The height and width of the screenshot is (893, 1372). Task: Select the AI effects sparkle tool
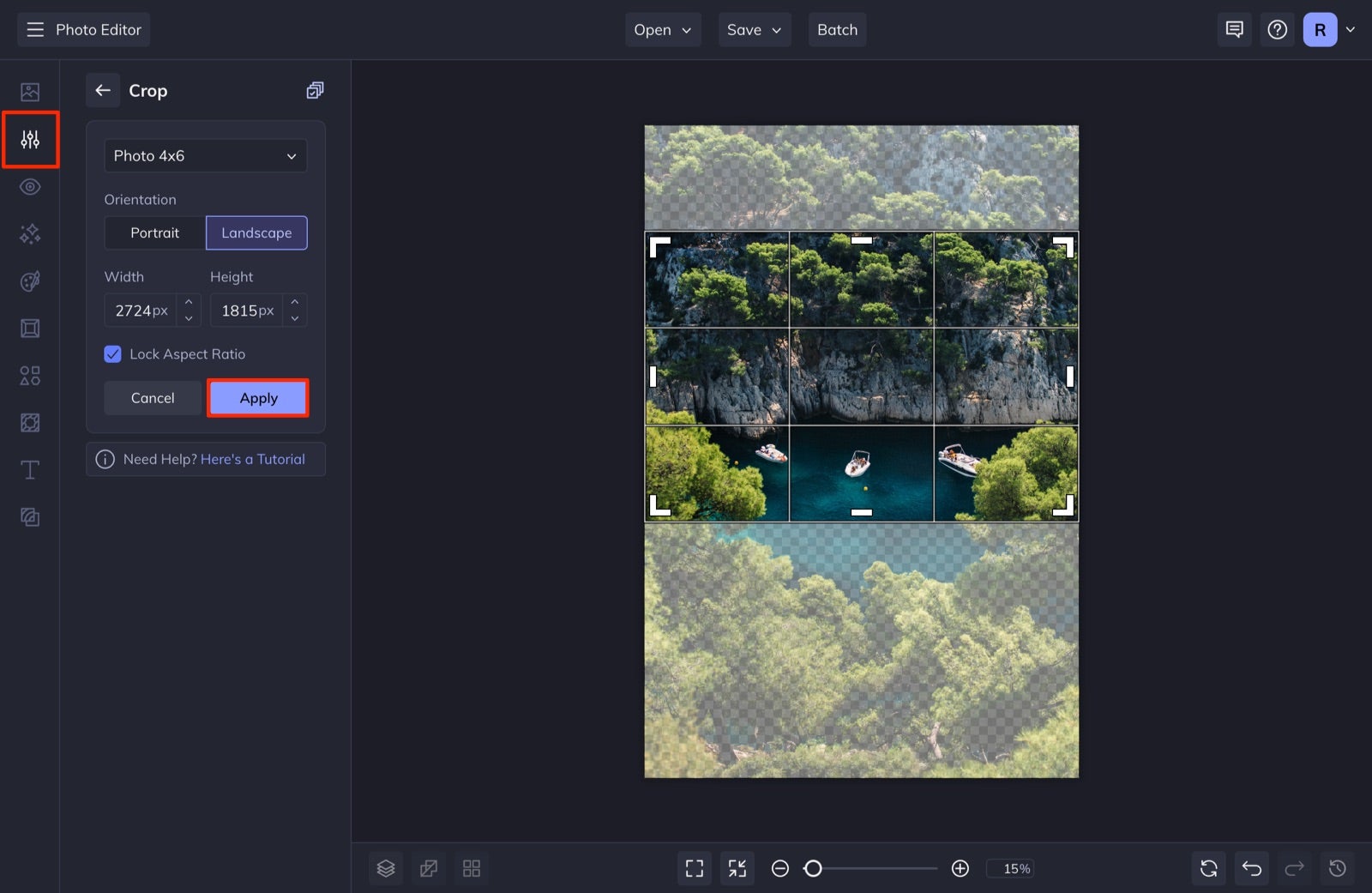pos(30,233)
